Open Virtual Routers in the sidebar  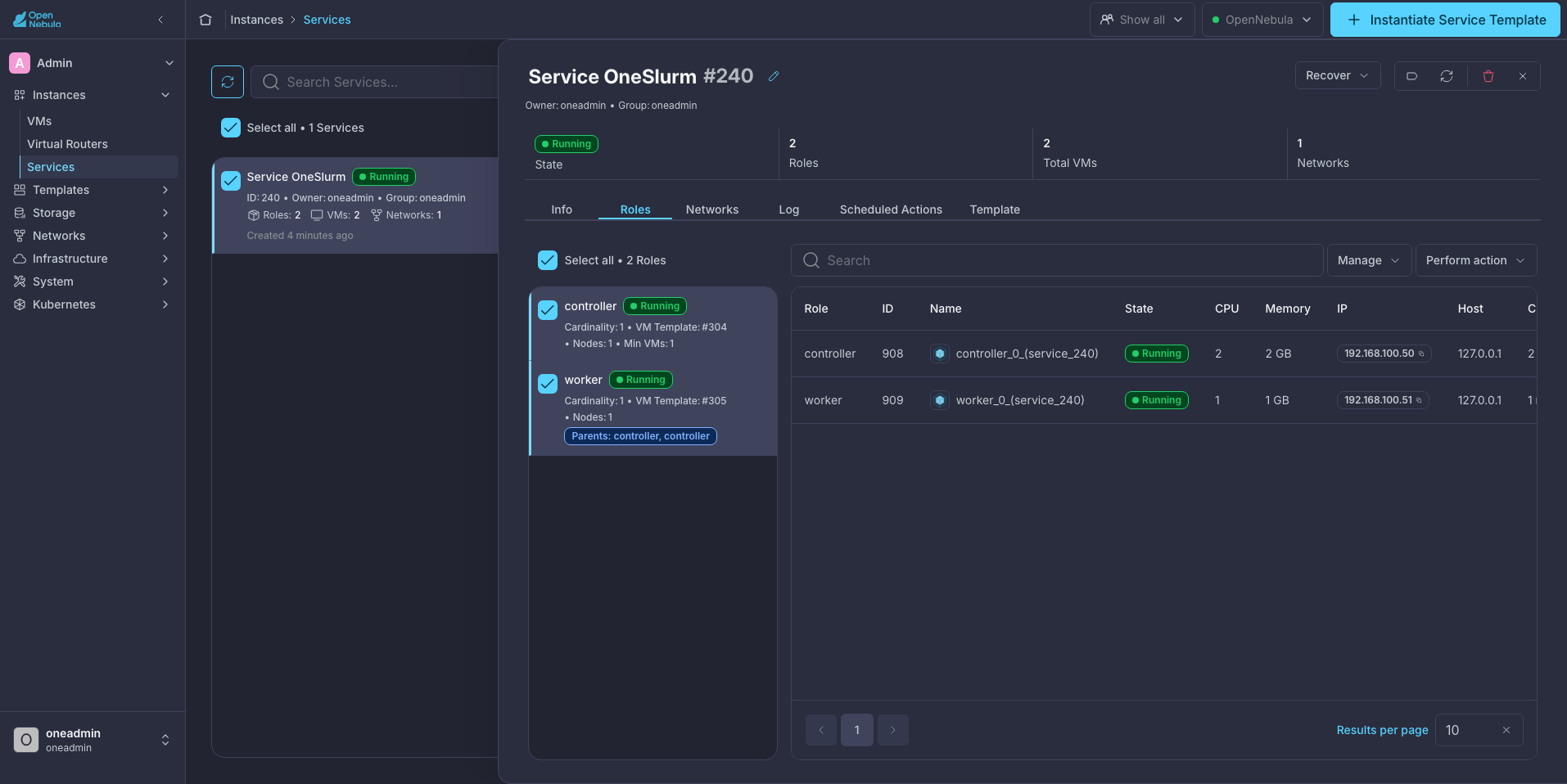coord(98,144)
